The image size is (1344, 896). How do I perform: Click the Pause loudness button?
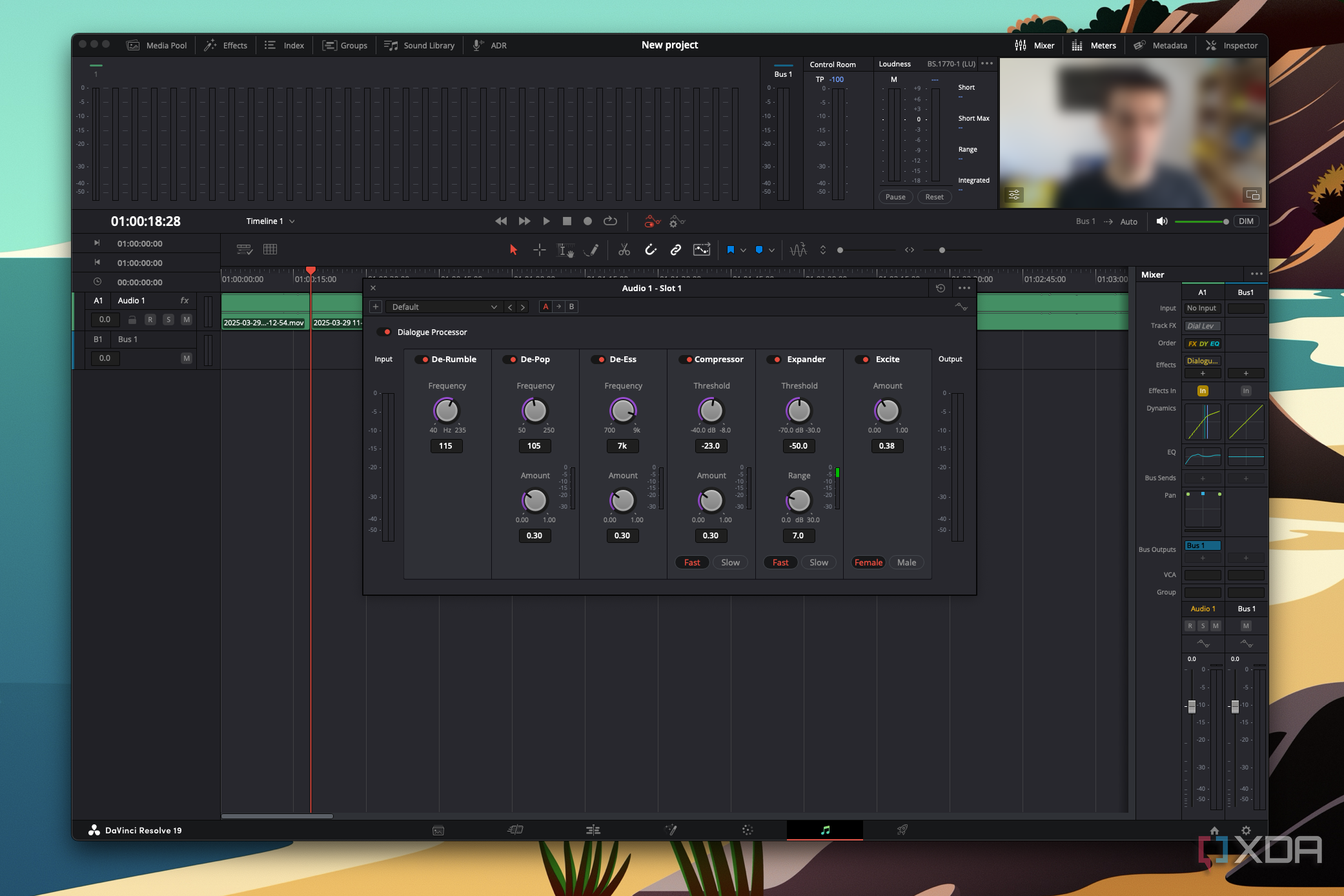coord(895,197)
